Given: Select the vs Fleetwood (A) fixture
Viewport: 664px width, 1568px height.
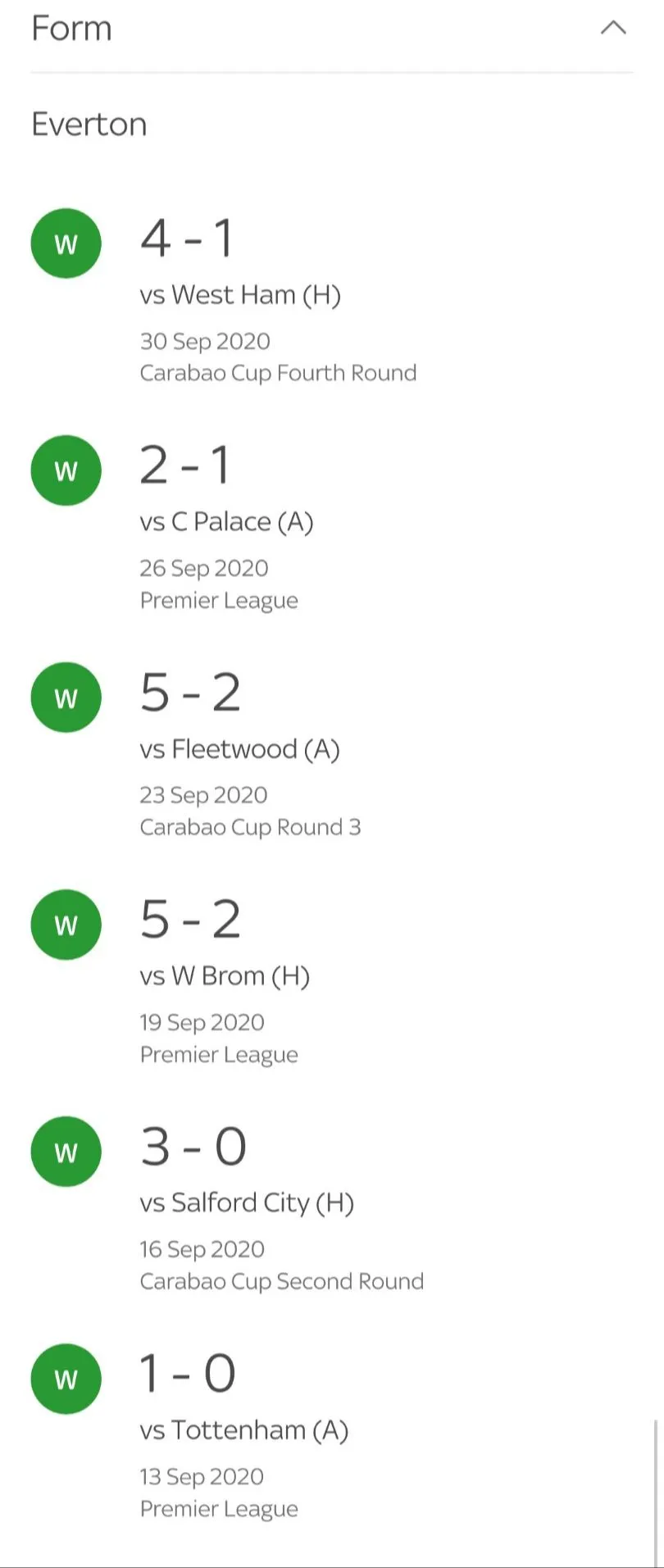Looking at the screenshot, I should click(239, 749).
